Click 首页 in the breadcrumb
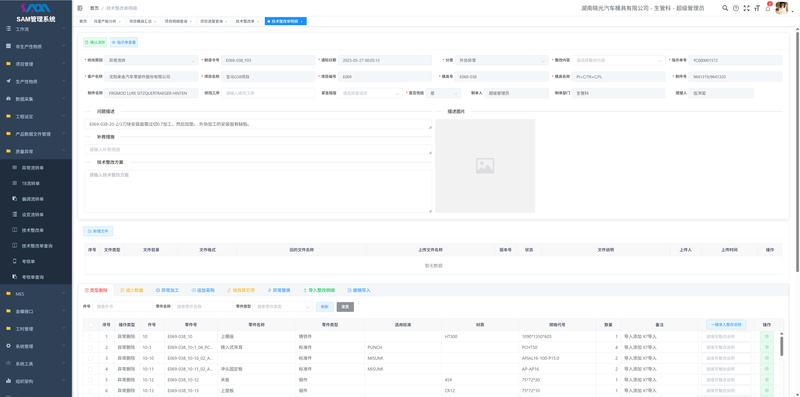 [94, 8]
